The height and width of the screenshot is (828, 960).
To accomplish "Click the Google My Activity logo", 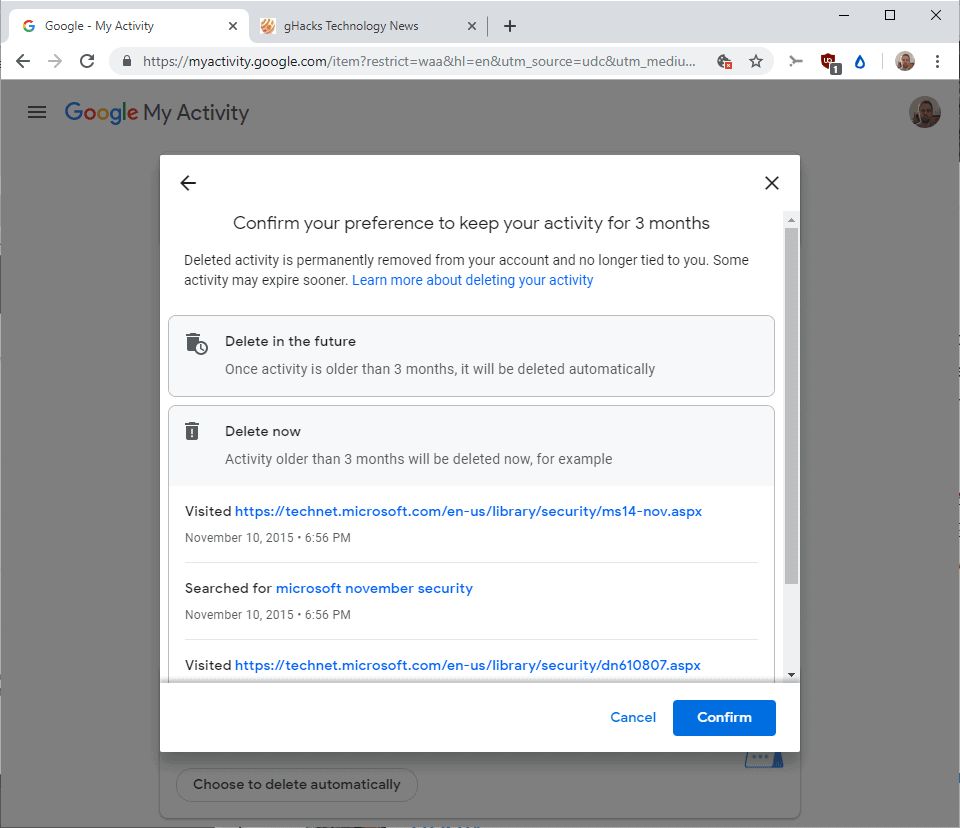I will coord(157,112).
